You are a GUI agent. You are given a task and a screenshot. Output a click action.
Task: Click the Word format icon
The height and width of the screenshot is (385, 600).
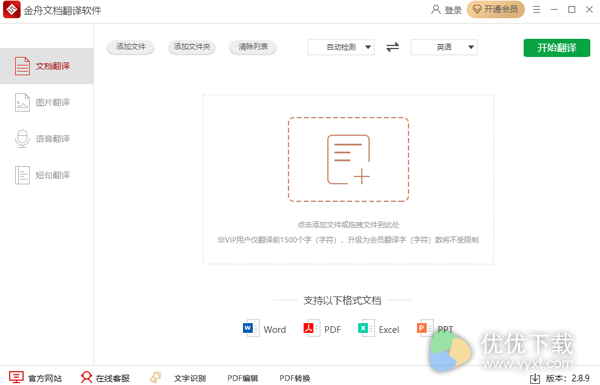(x=251, y=328)
